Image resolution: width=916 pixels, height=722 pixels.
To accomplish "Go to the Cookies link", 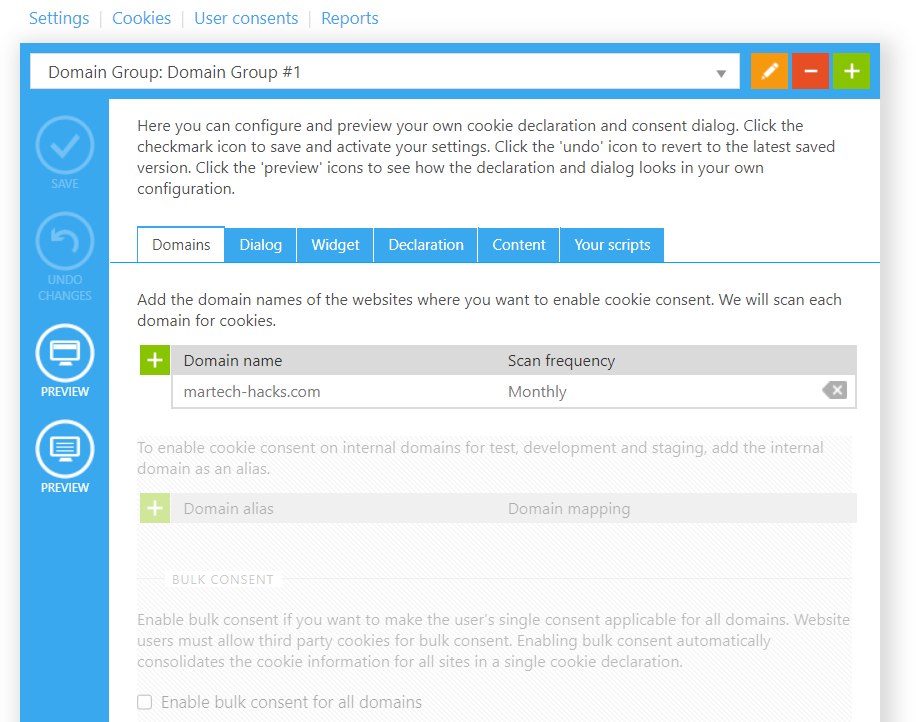I will pos(141,18).
